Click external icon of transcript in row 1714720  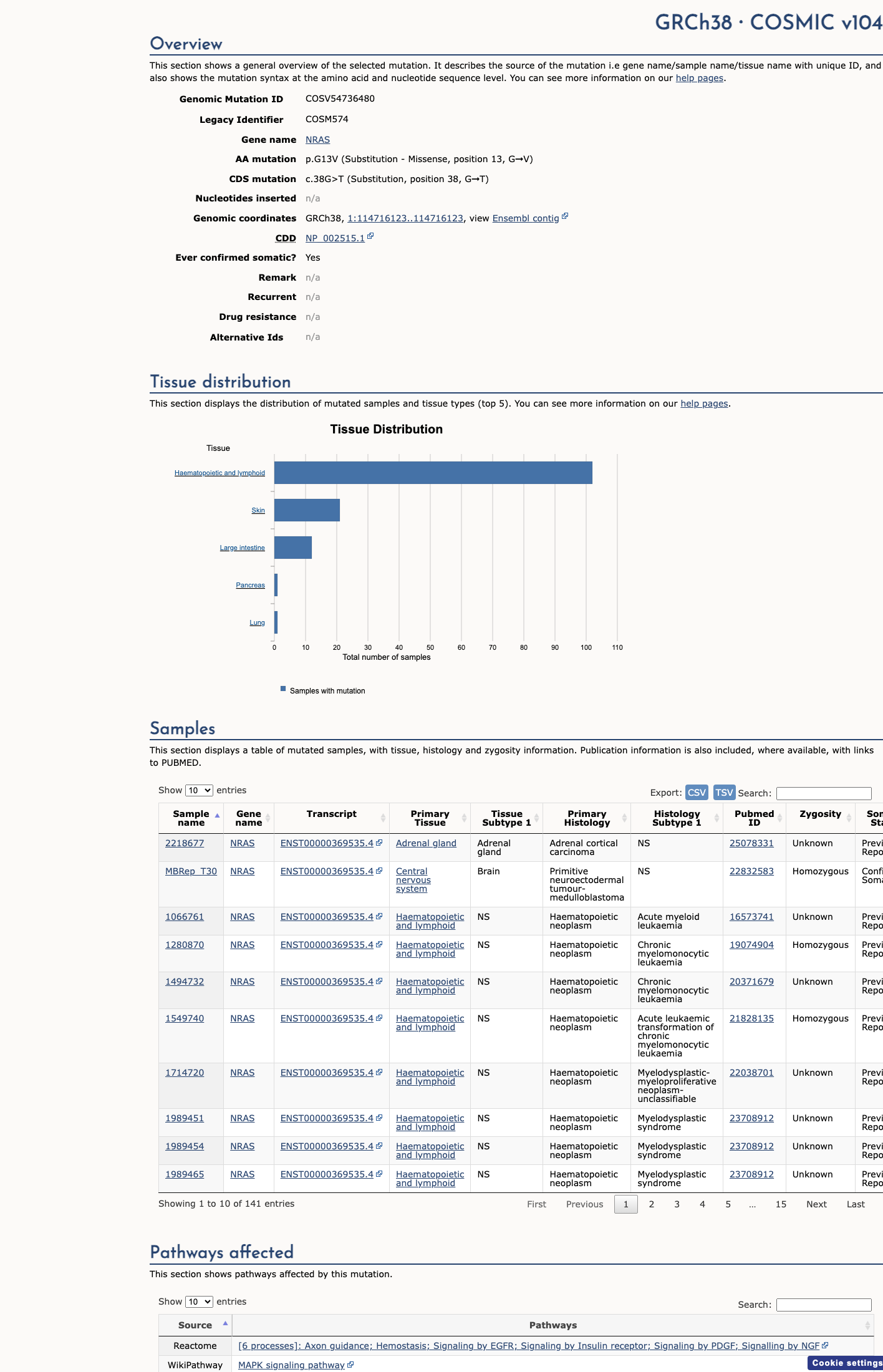(379, 1072)
